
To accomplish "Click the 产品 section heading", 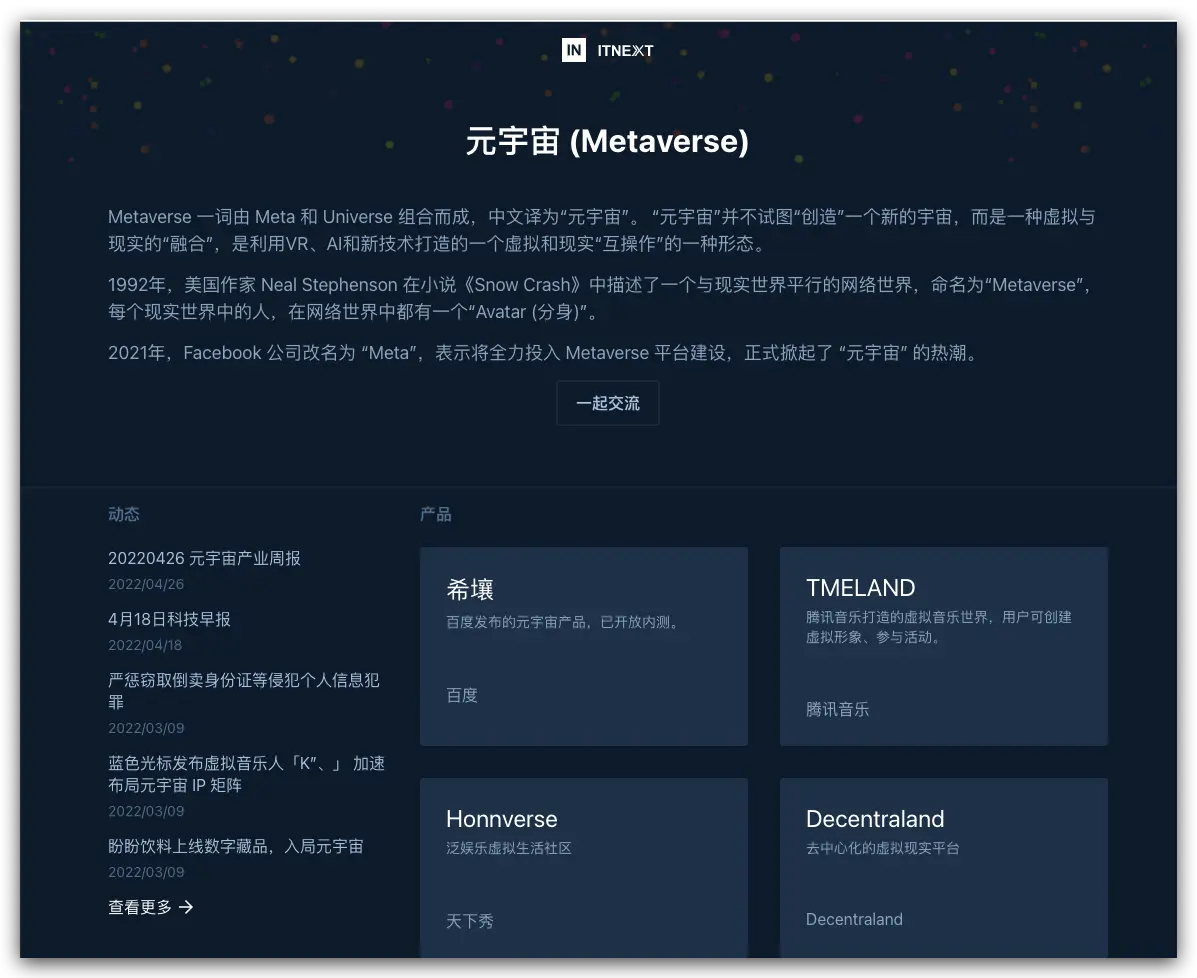I will (x=436, y=514).
